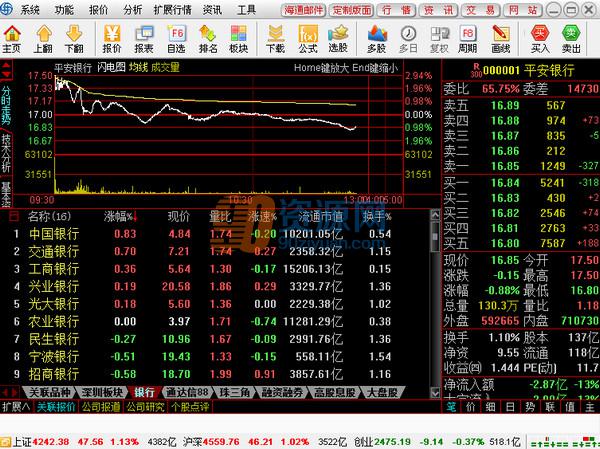
Task: Open the 扩展行情 menu
Action: [x=173, y=10]
